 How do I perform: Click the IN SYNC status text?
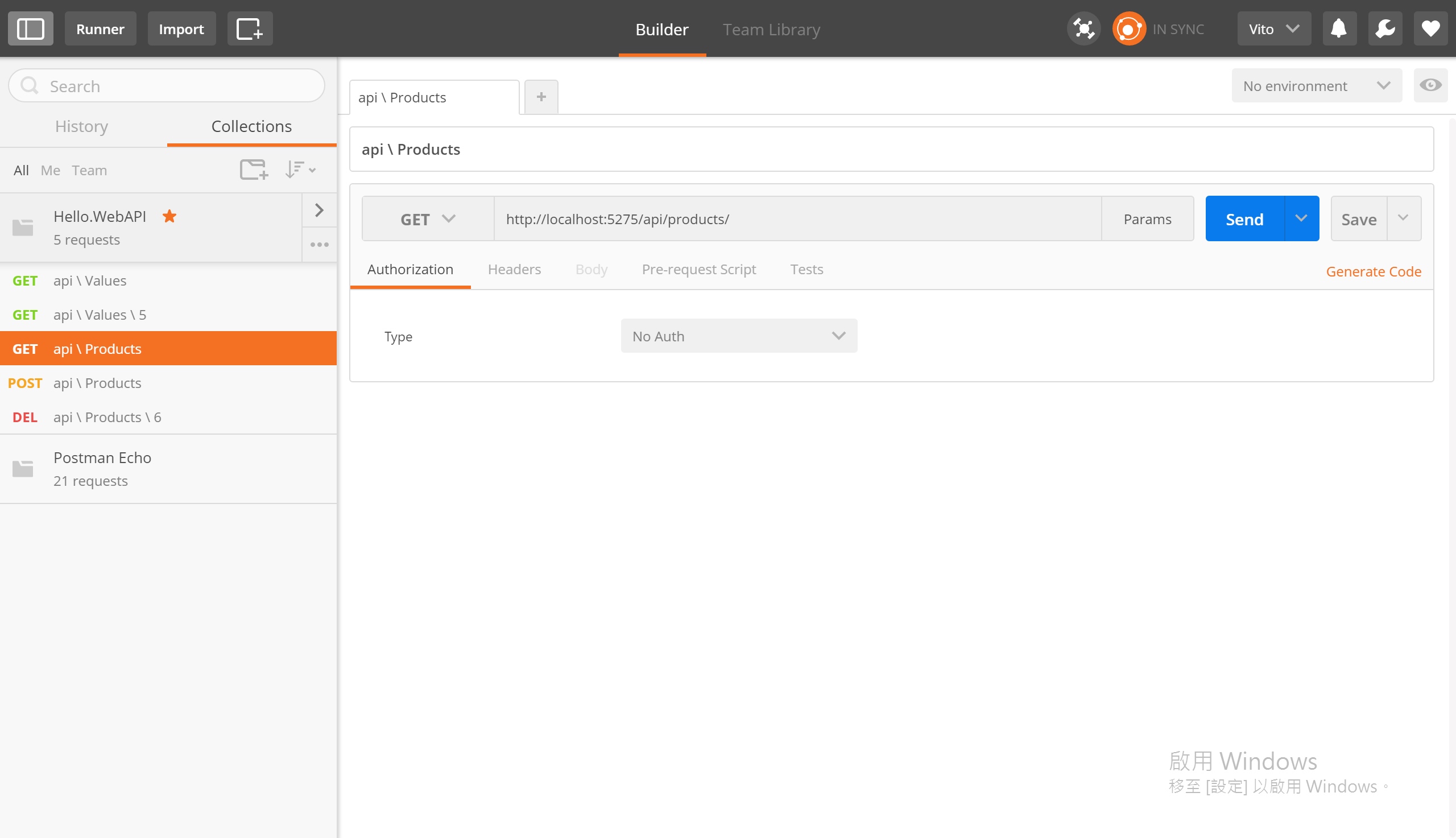coord(1177,29)
